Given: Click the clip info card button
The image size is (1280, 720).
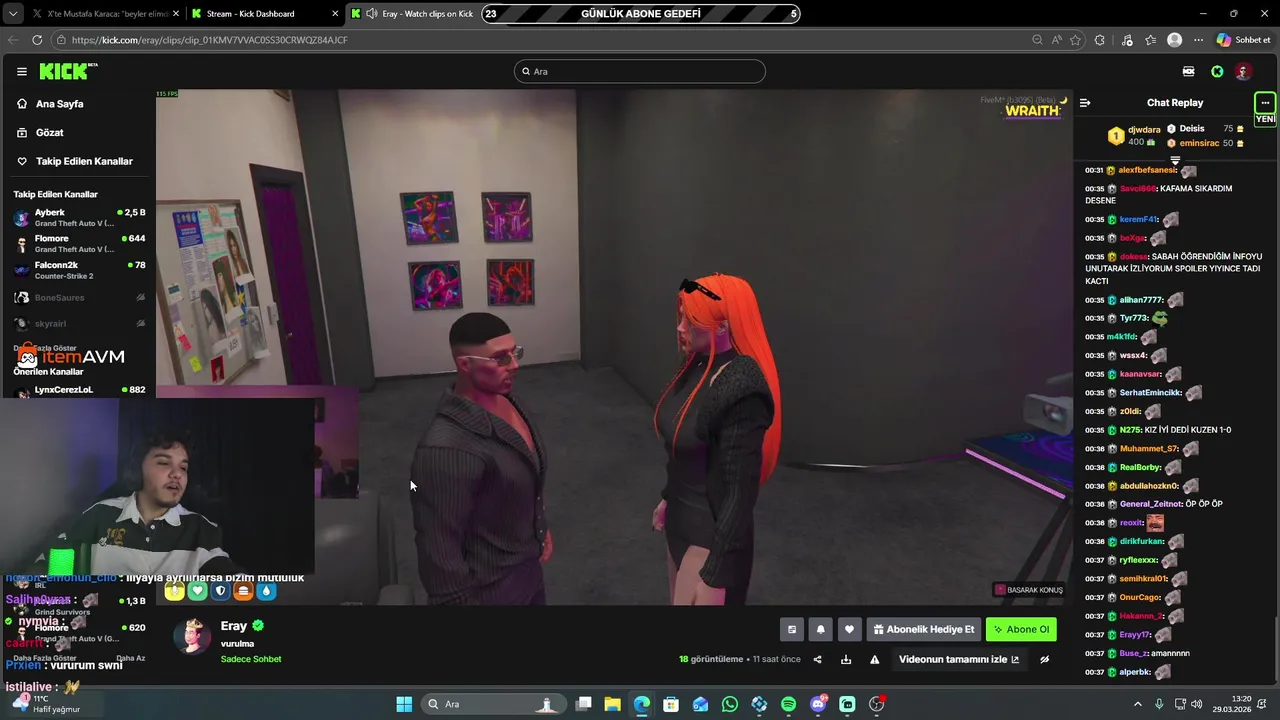Looking at the screenshot, I should (792, 629).
